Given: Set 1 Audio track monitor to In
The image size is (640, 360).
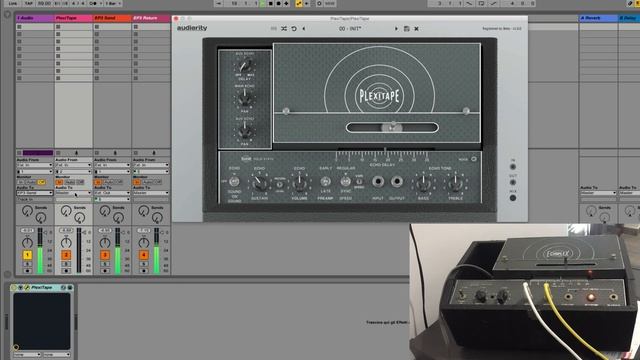Looking at the screenshot, I should (x=21, y=182).
